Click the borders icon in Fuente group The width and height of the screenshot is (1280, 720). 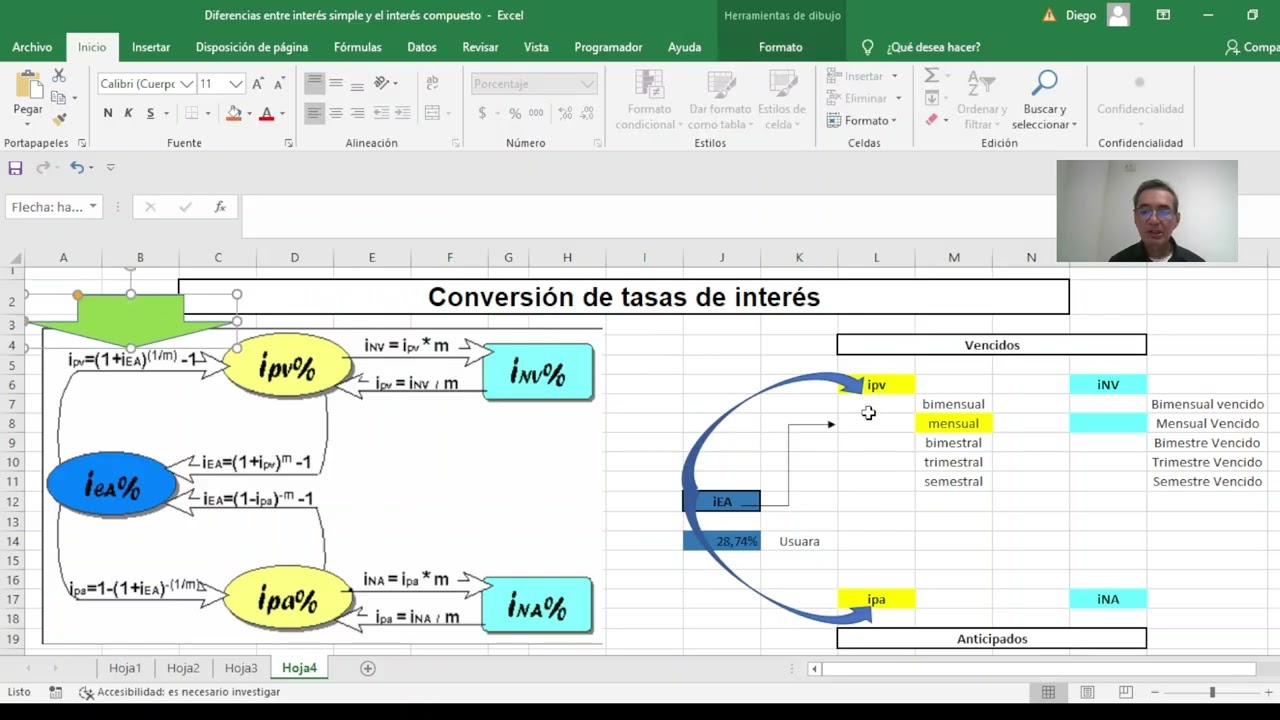click(x=192, y=113)
